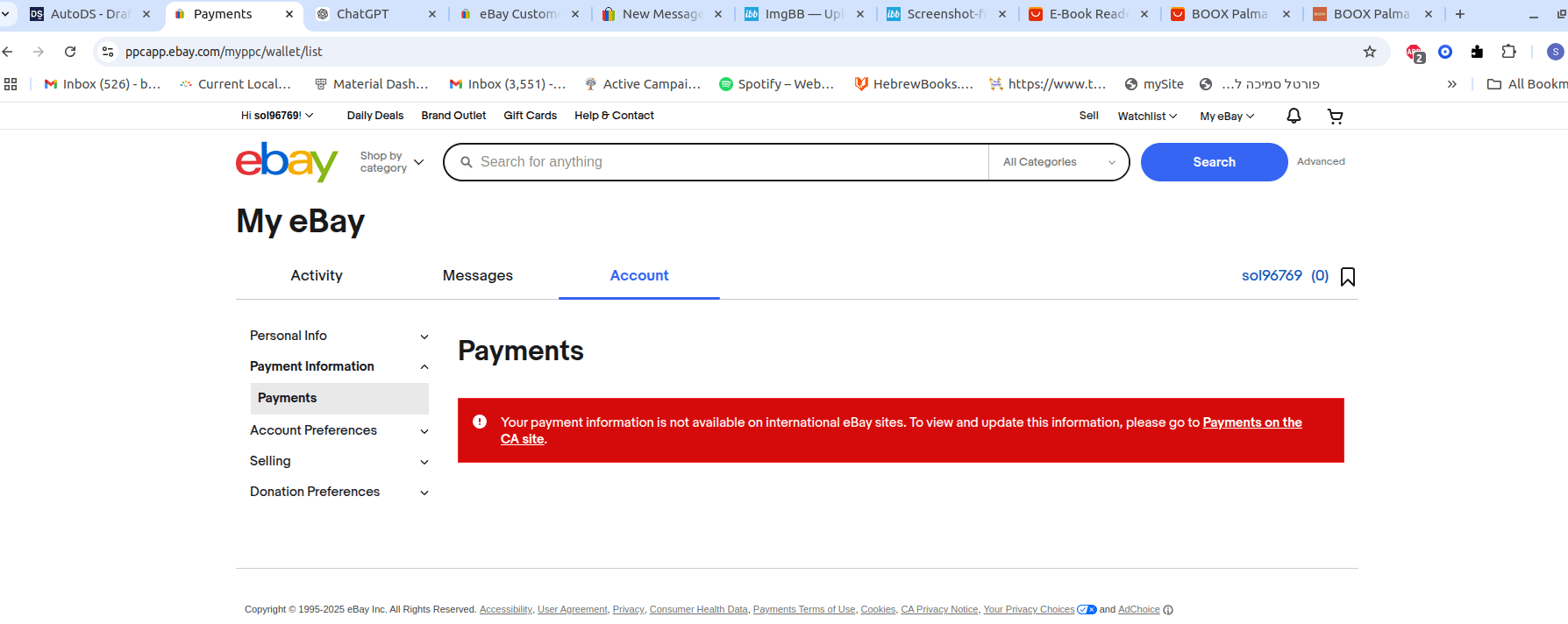1568x624 pixels.
Task: Expand the Selling section
Action: point(339,461)
